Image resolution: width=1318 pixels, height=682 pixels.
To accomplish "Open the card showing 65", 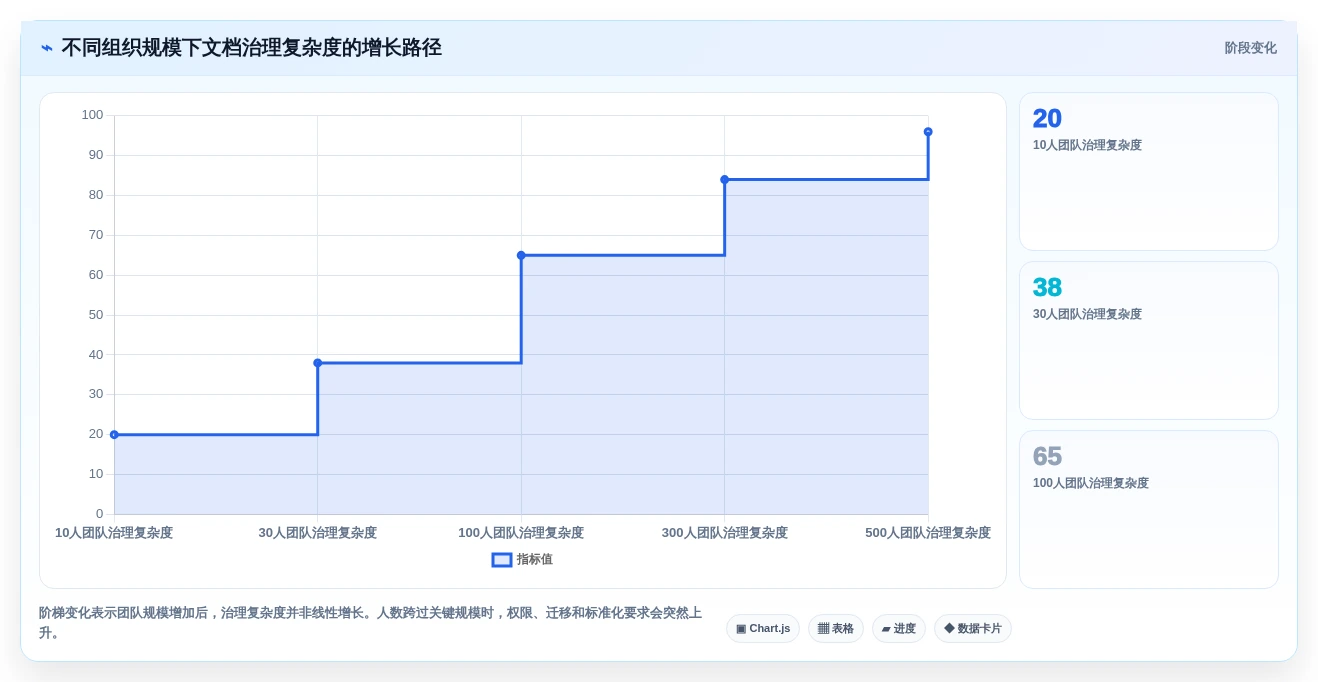I will [x=1149, y=510].
